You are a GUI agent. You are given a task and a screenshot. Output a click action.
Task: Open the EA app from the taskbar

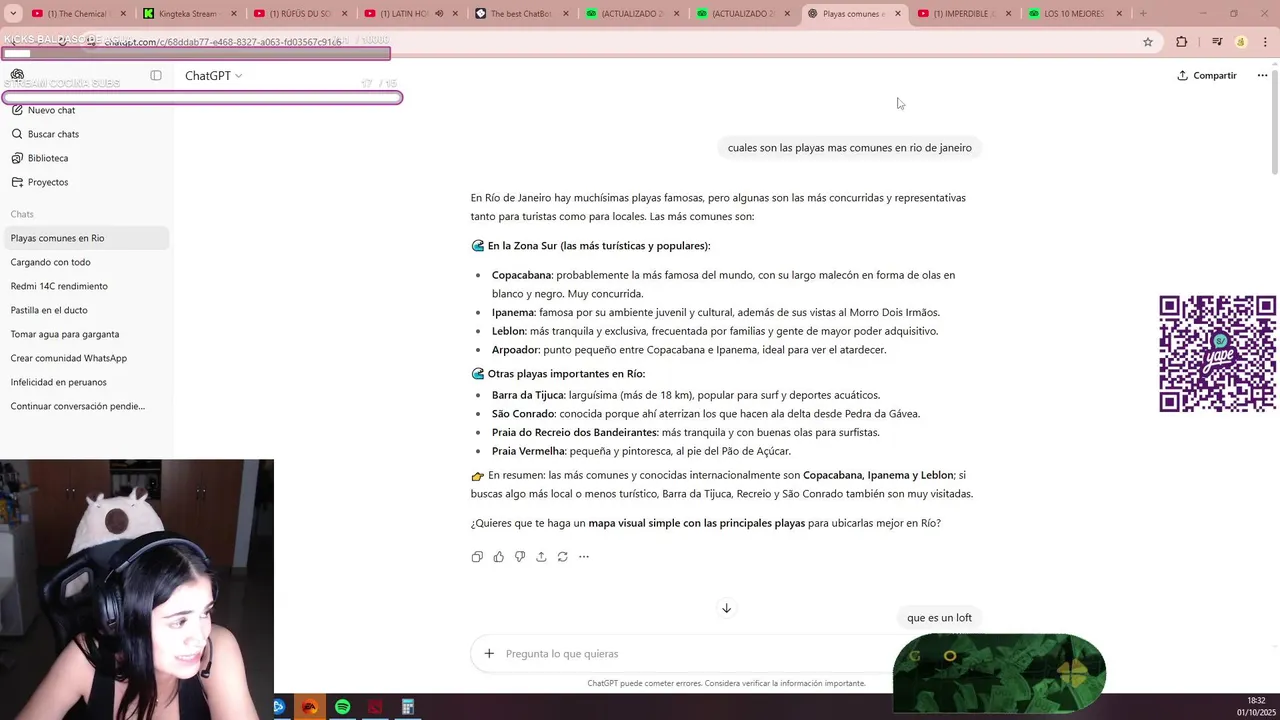click(x=310, y=707)
